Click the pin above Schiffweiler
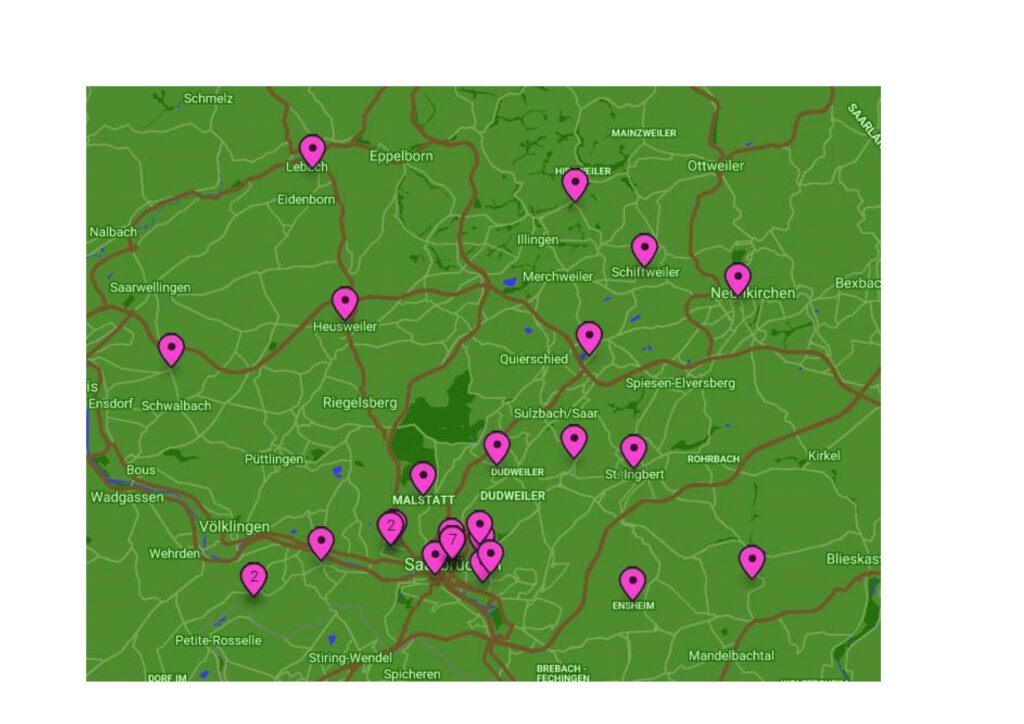Viewport: 1024px width, 724px height. click(x=645, y=251)
